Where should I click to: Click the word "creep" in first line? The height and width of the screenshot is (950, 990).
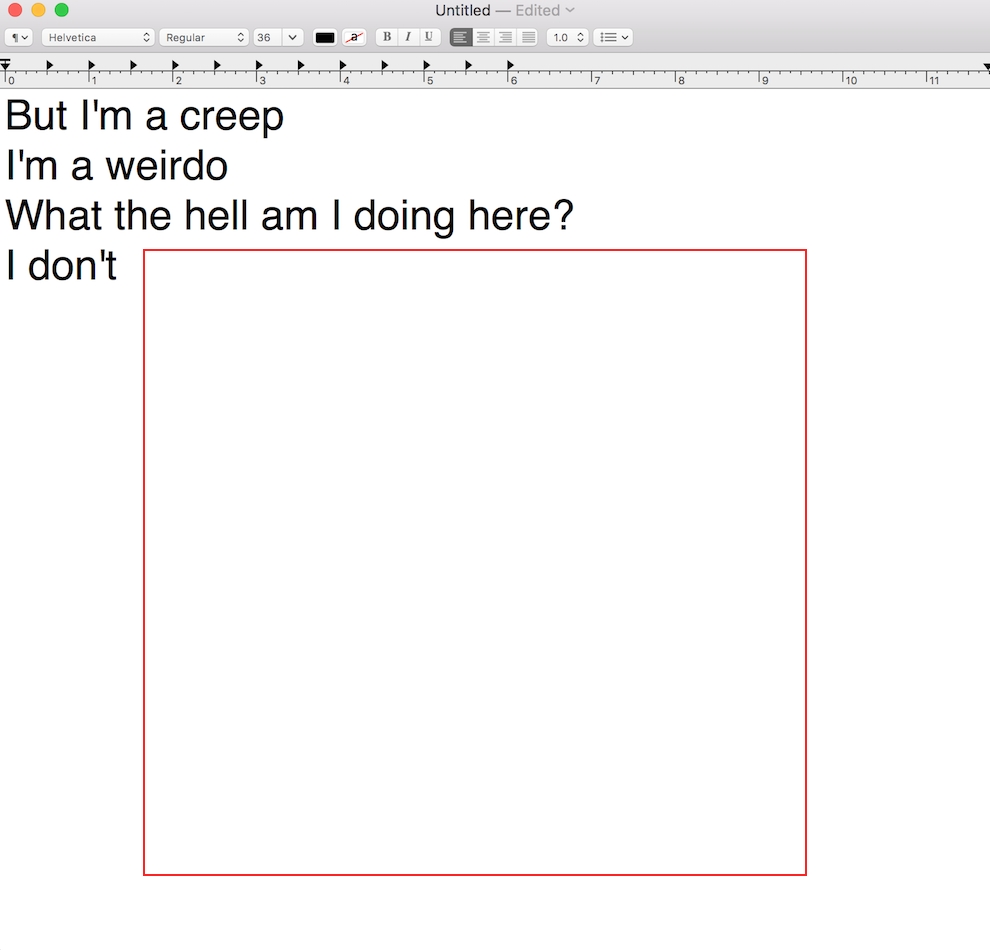[x=232, y=119]
